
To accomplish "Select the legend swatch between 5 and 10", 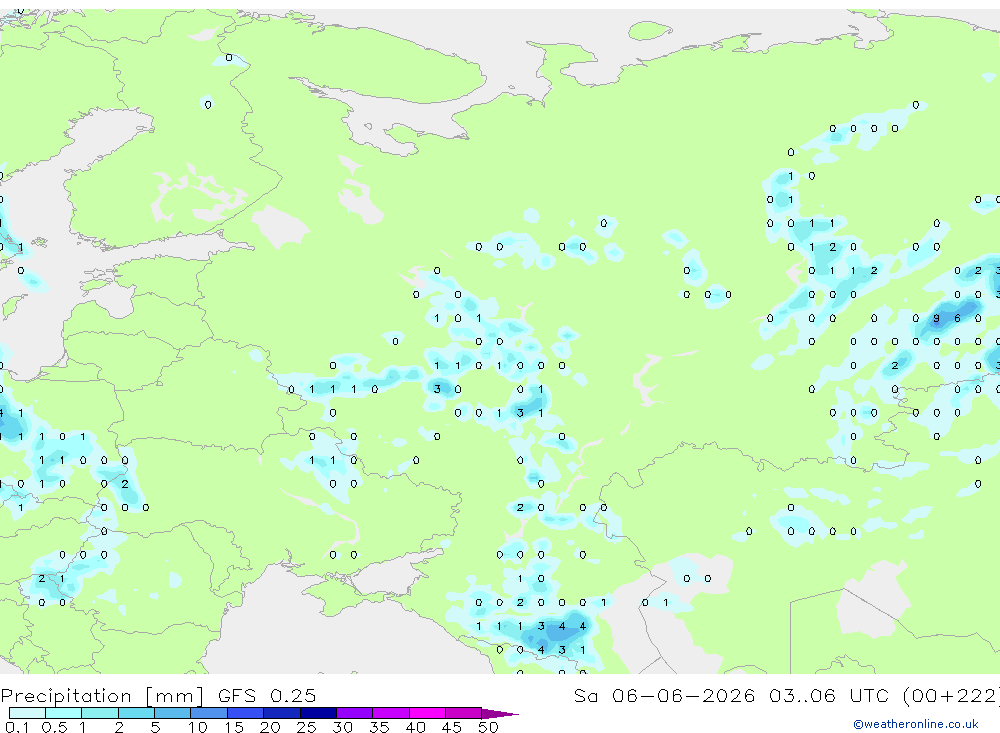I will [172, 713].
